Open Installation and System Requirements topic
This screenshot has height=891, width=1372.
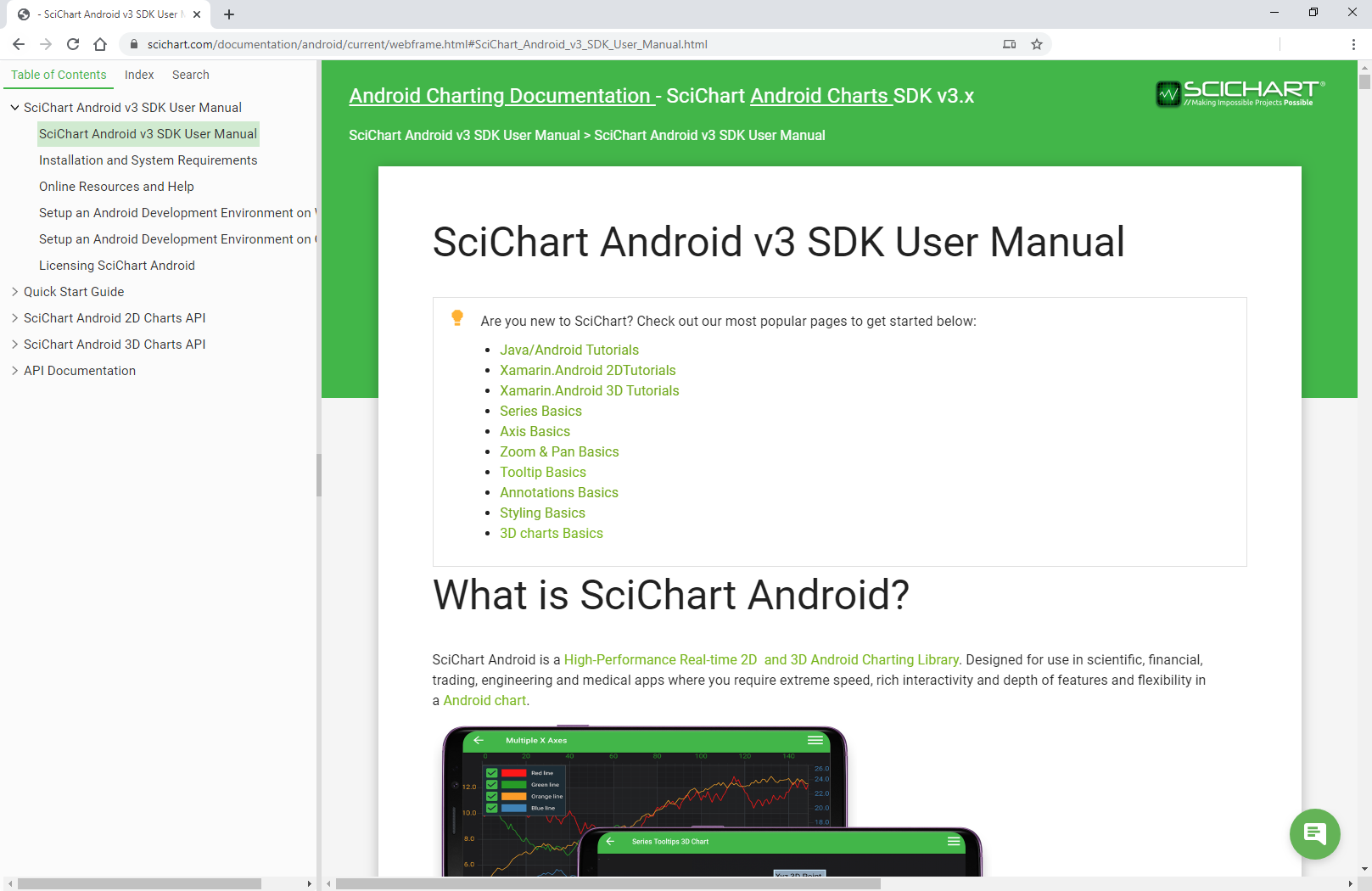[x=148, y=160]
